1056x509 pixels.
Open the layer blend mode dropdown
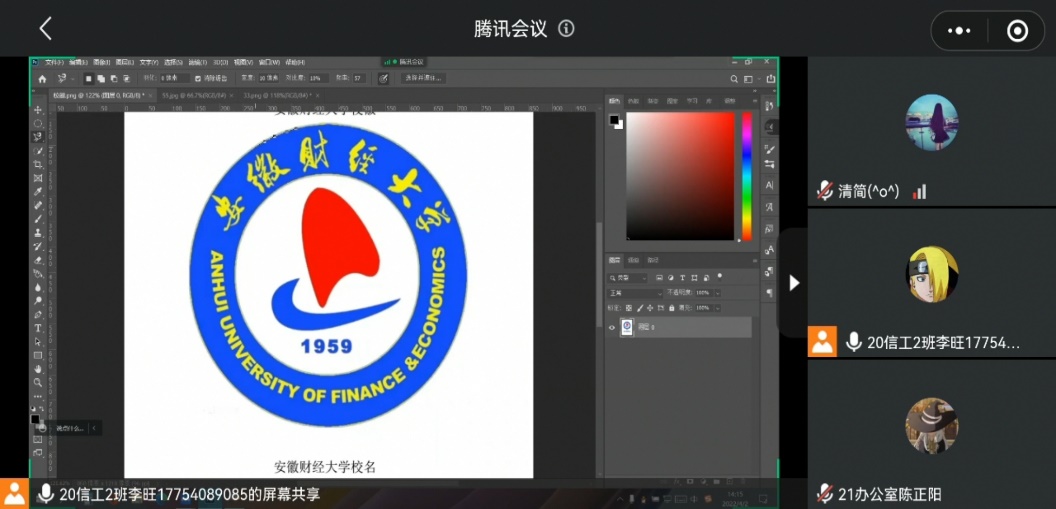pos(636,293)
